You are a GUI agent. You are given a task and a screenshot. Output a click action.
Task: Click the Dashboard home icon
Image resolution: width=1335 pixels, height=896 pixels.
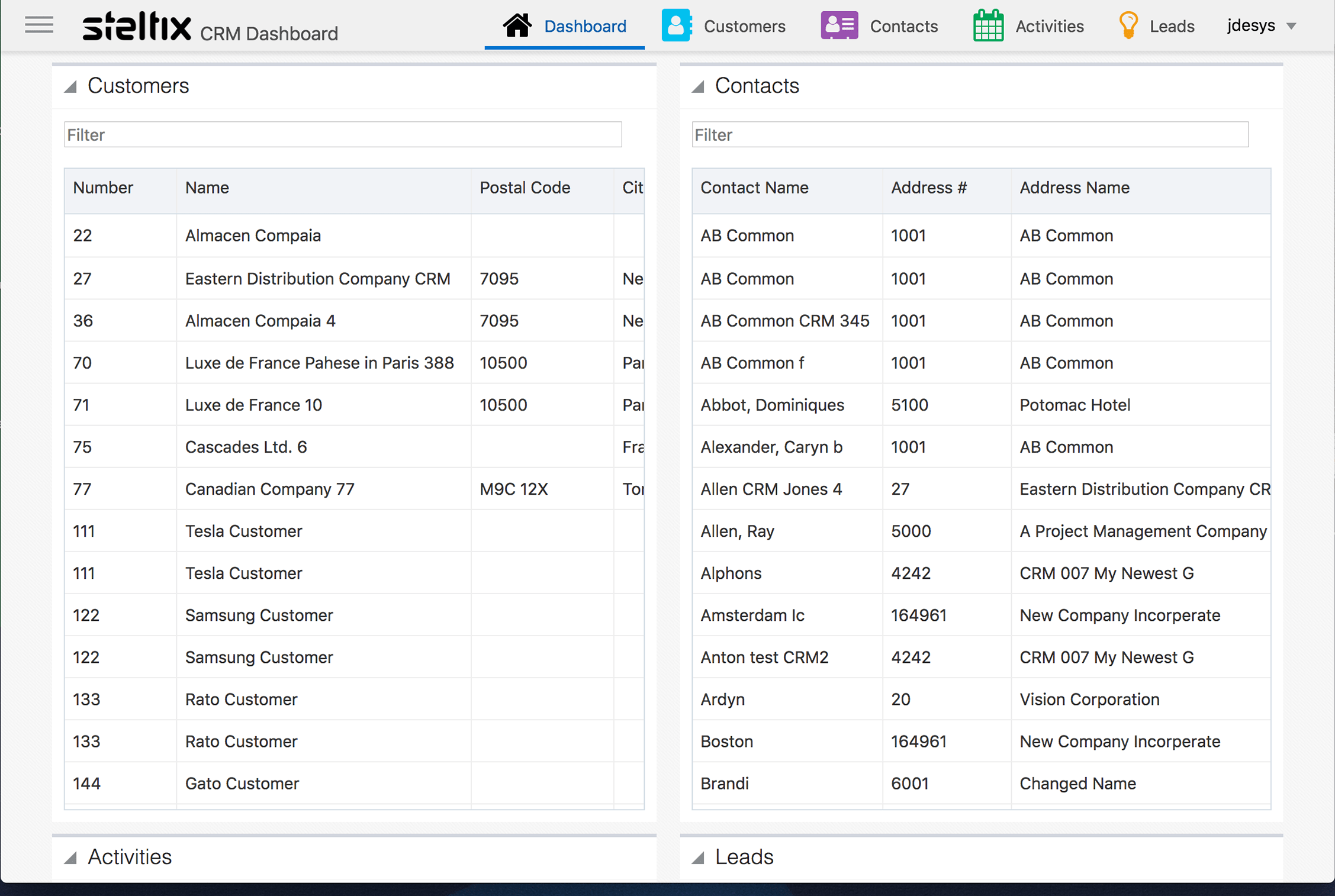tap(517, 25)
